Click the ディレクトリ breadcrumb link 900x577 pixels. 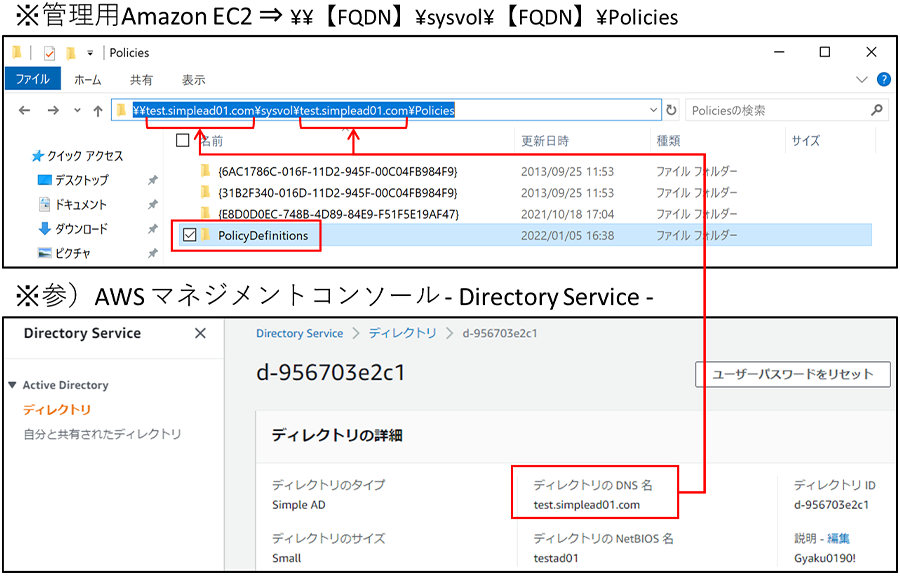click(402, 334)
